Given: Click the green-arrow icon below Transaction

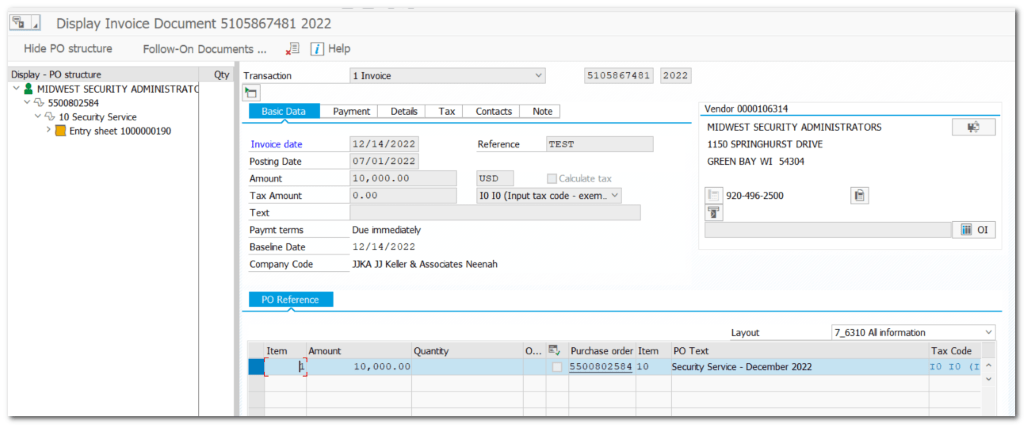Looking at the screenshot, I should (252, 92).
